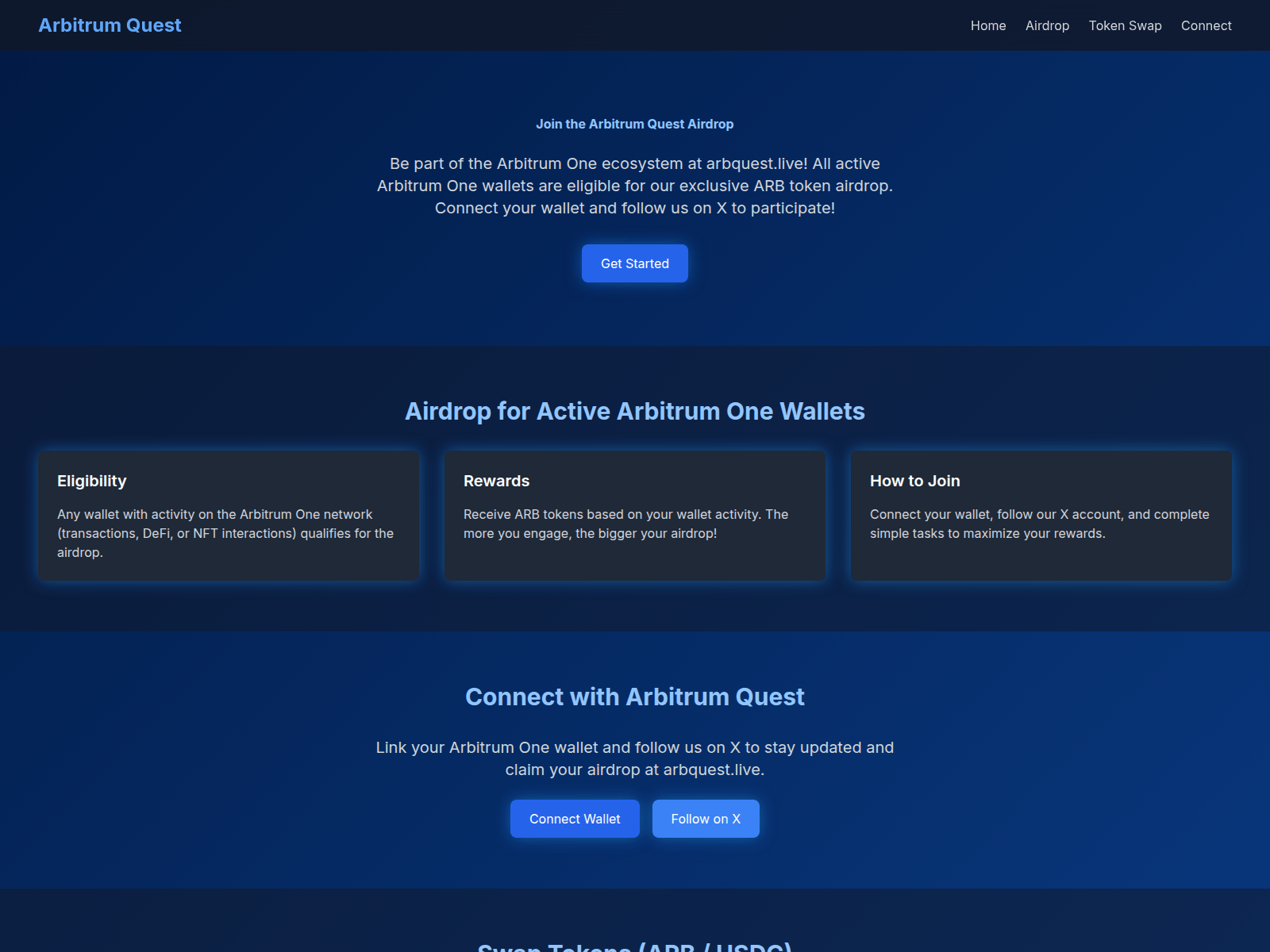This screenshot has height=952, width=1270.
Task: Open the Connect navigation item
Action: point(1206,25)
